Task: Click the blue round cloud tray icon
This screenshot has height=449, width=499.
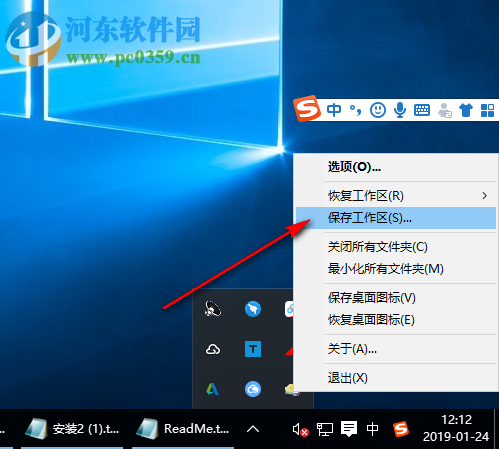Action: point(253,389)
